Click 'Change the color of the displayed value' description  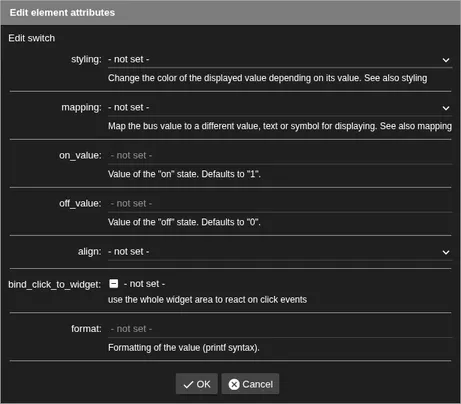[267, 78]
